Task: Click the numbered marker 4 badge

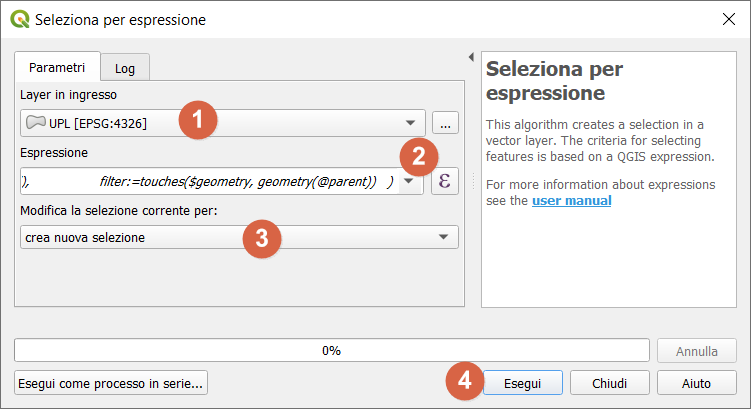Action: 463,381
